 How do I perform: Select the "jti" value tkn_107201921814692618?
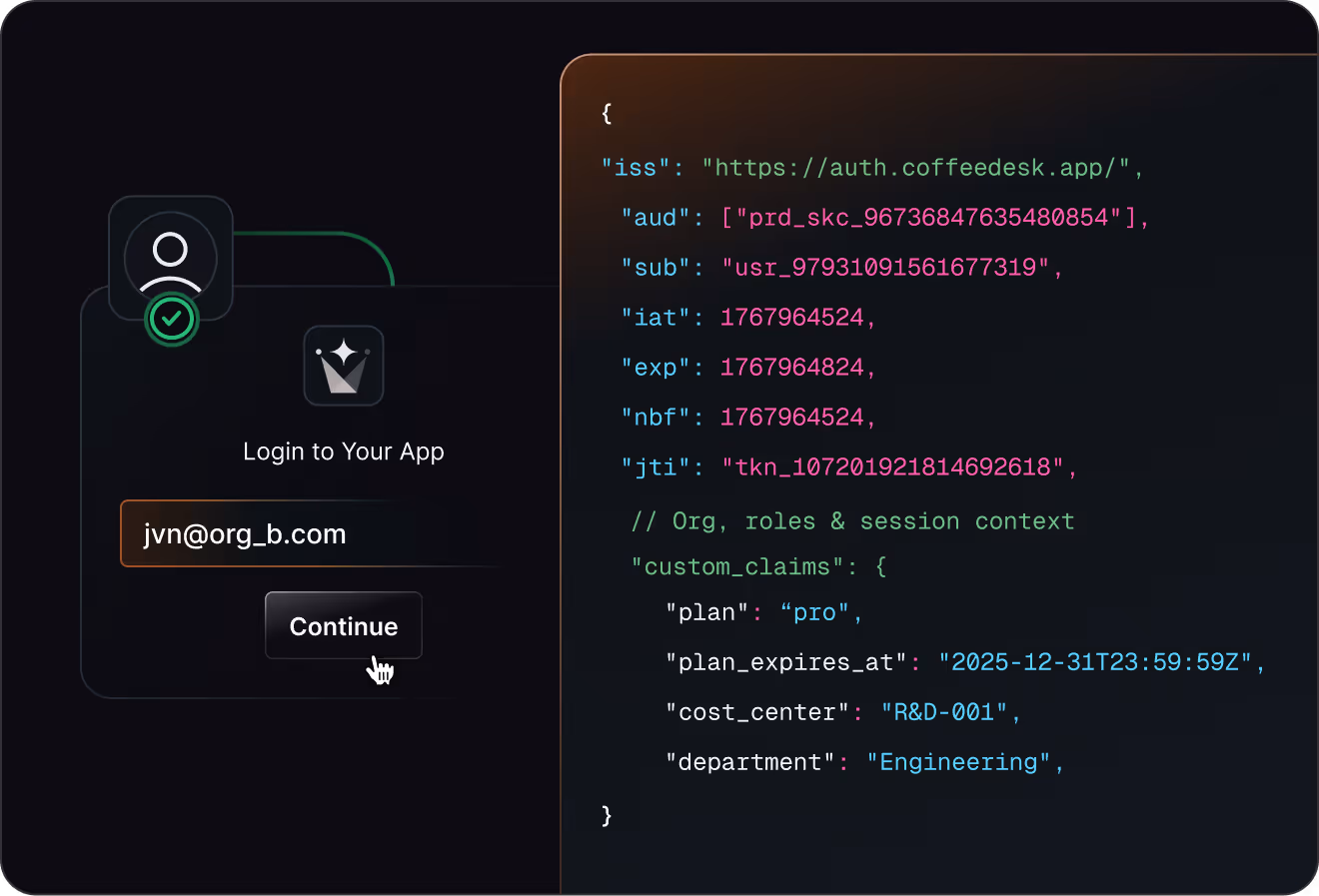tap(892, 466)
